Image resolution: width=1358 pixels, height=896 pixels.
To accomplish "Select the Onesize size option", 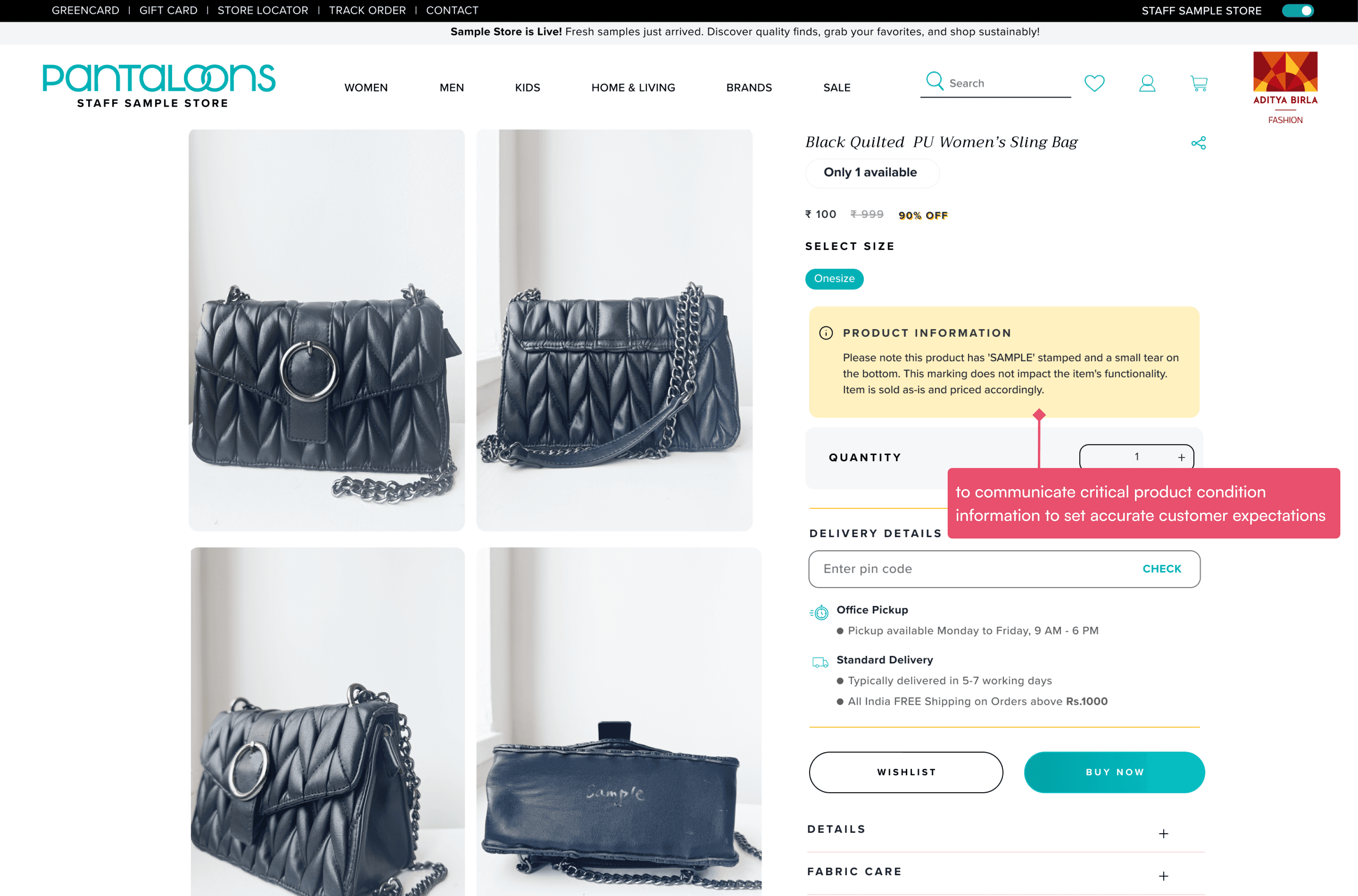I will pos(834,279).
